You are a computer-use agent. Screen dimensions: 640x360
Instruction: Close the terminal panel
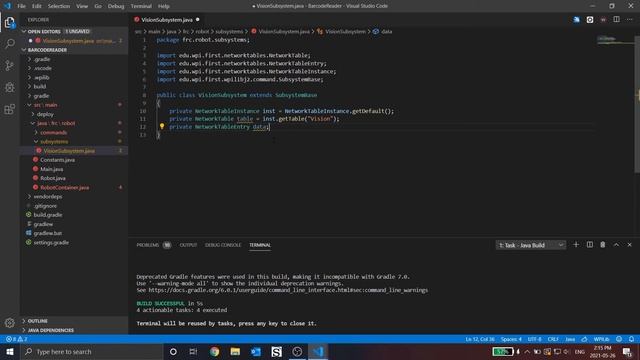tap(629, 244)
